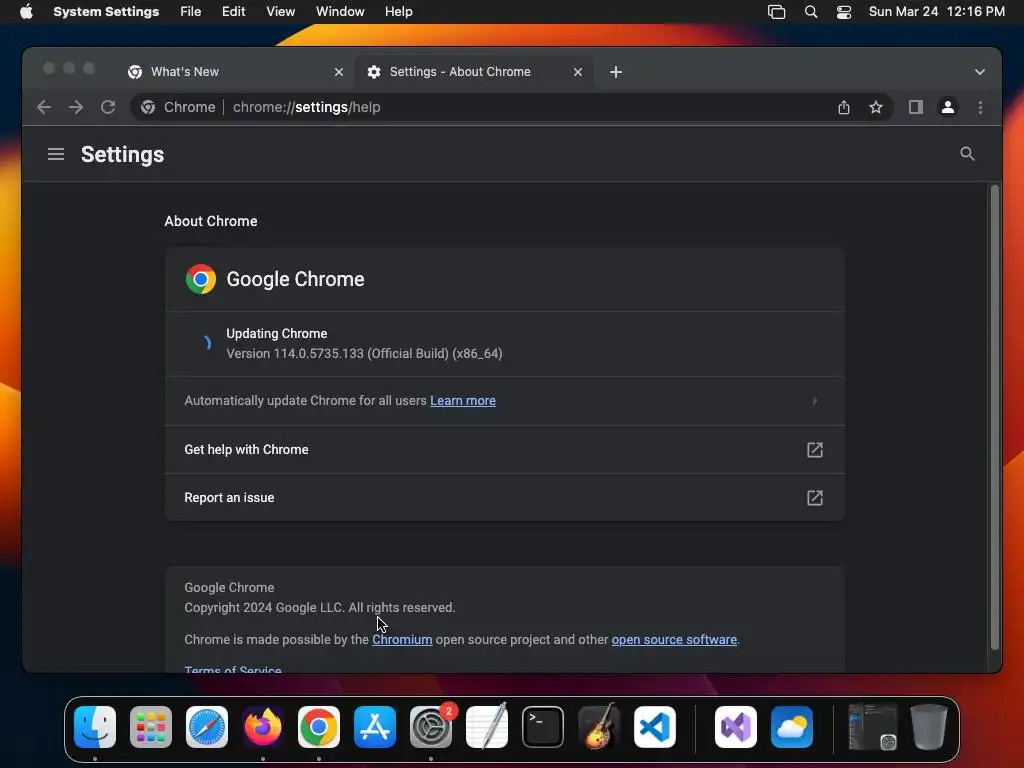Close the Settings - About Chrome tab

point(577,72)
